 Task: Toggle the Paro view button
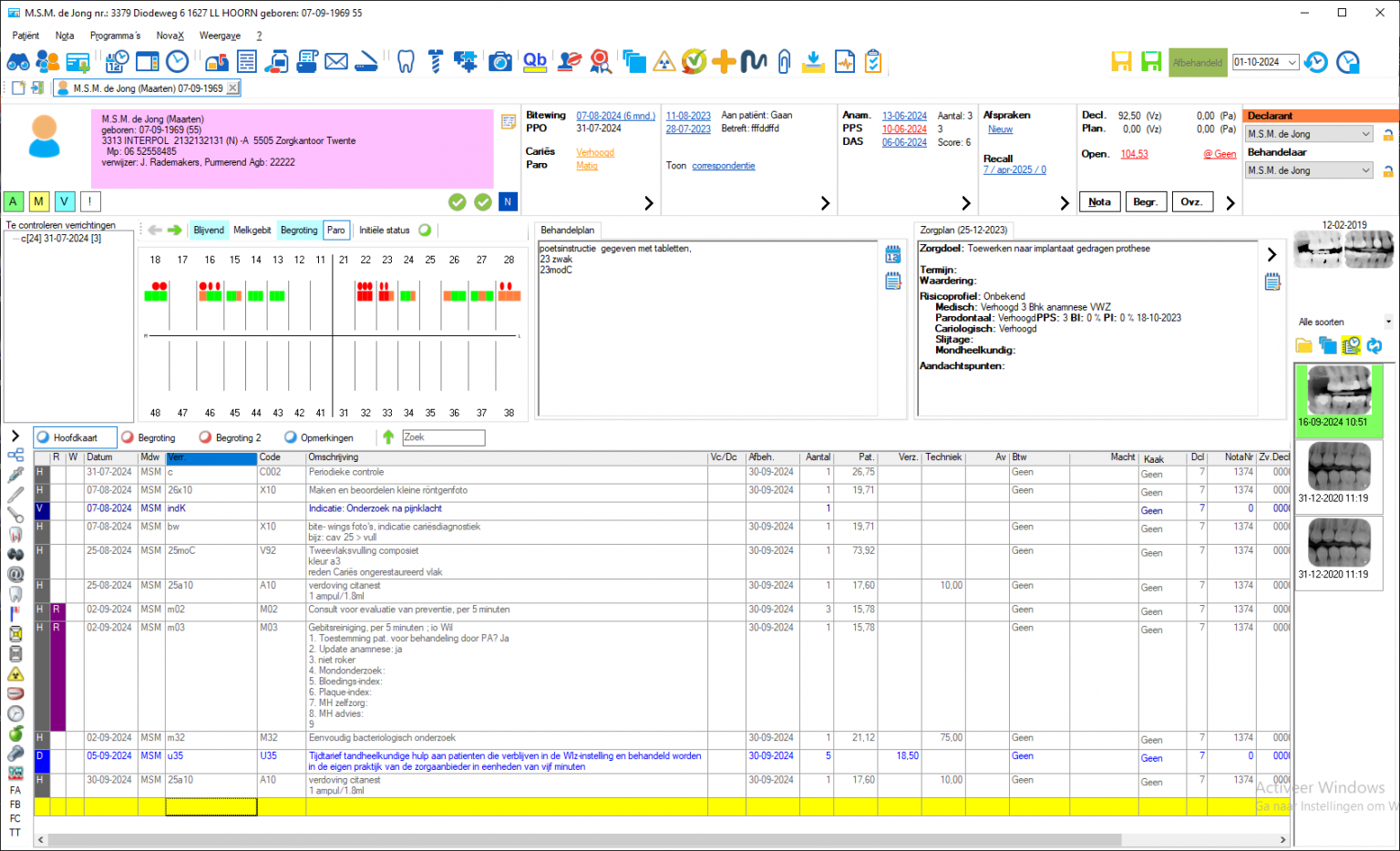336,231
